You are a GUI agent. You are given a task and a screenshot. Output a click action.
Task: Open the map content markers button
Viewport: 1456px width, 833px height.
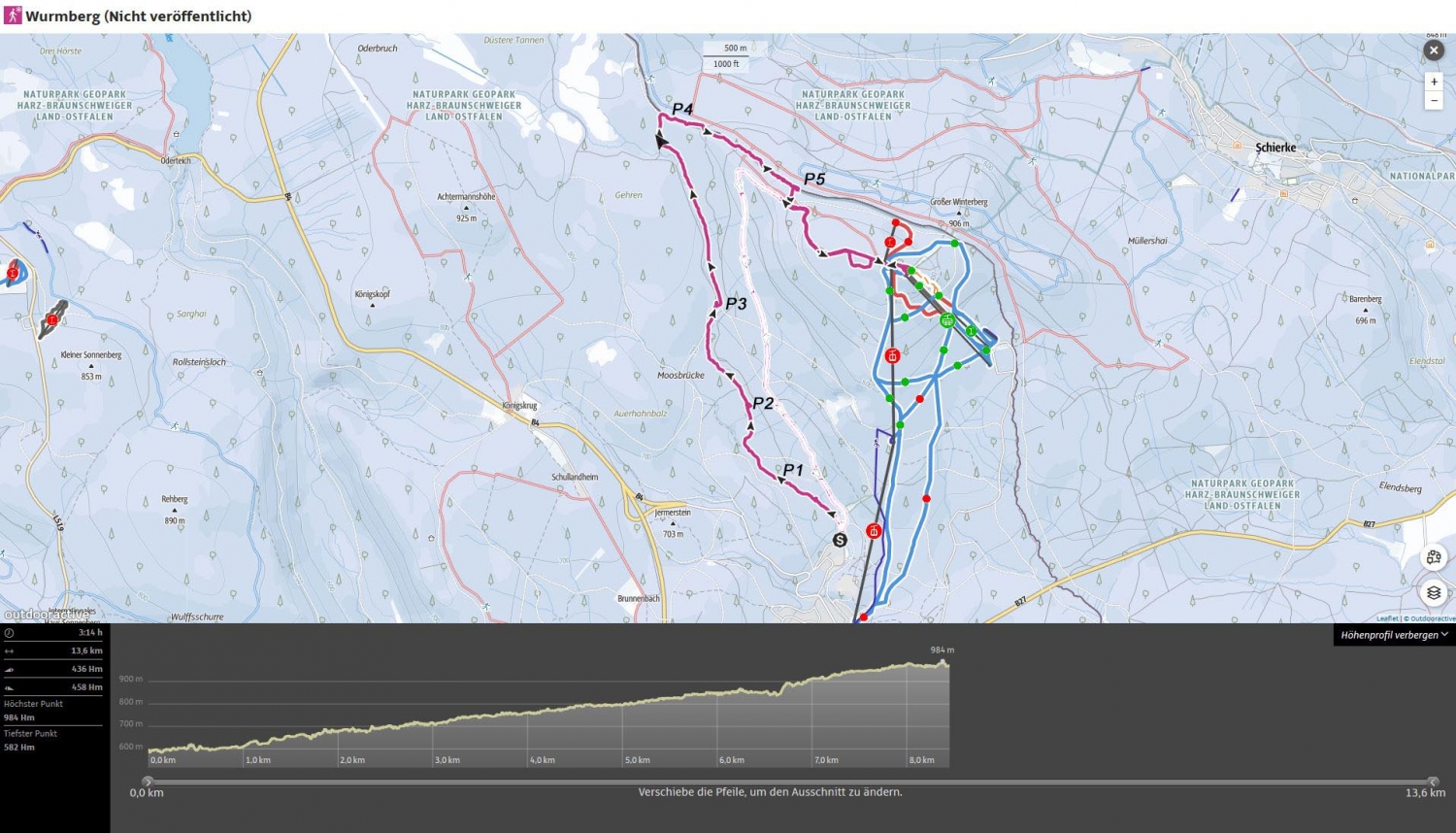coord(1434,557)
